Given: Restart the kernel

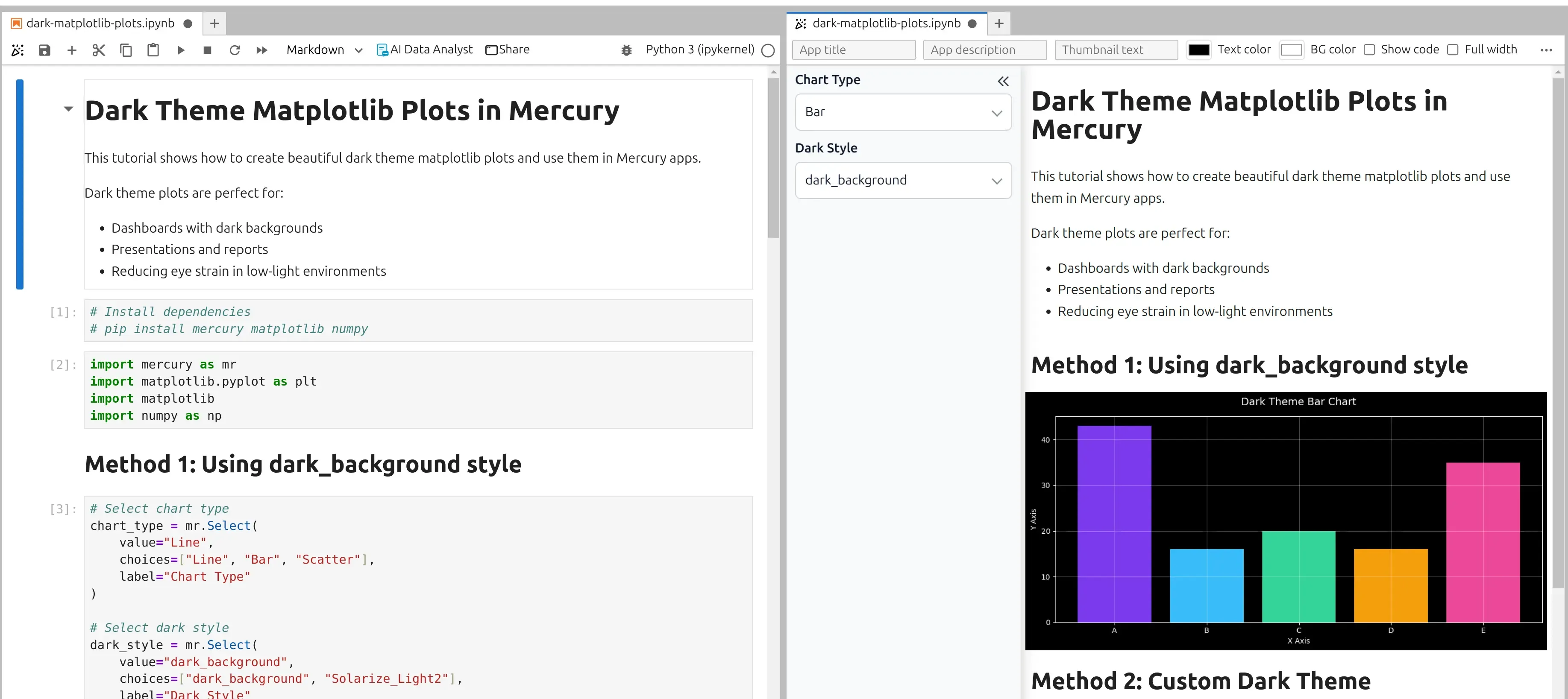Looking at the screenshot, I should pyautogui.click(x=235, y=50).
